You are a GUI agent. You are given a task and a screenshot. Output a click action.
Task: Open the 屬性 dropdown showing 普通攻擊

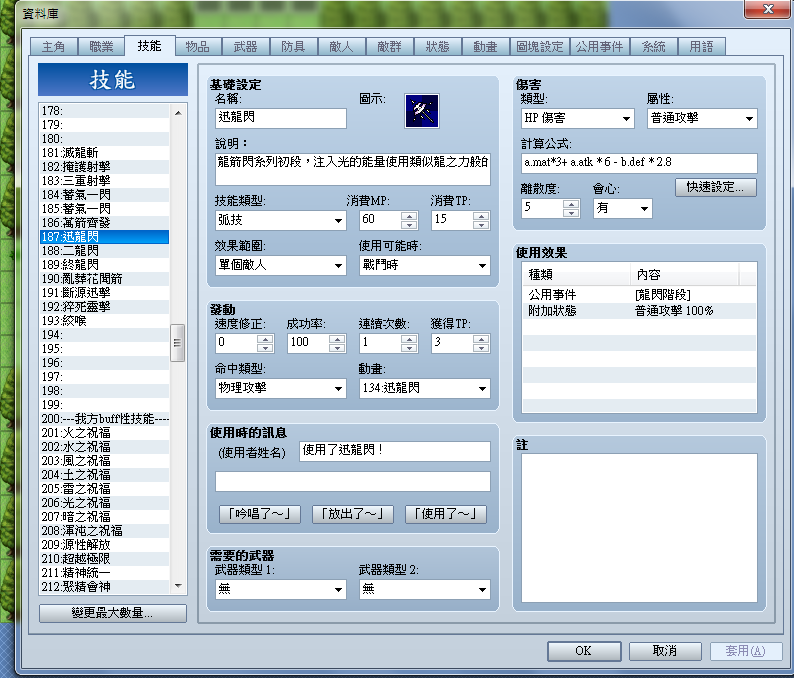[702, 118]
